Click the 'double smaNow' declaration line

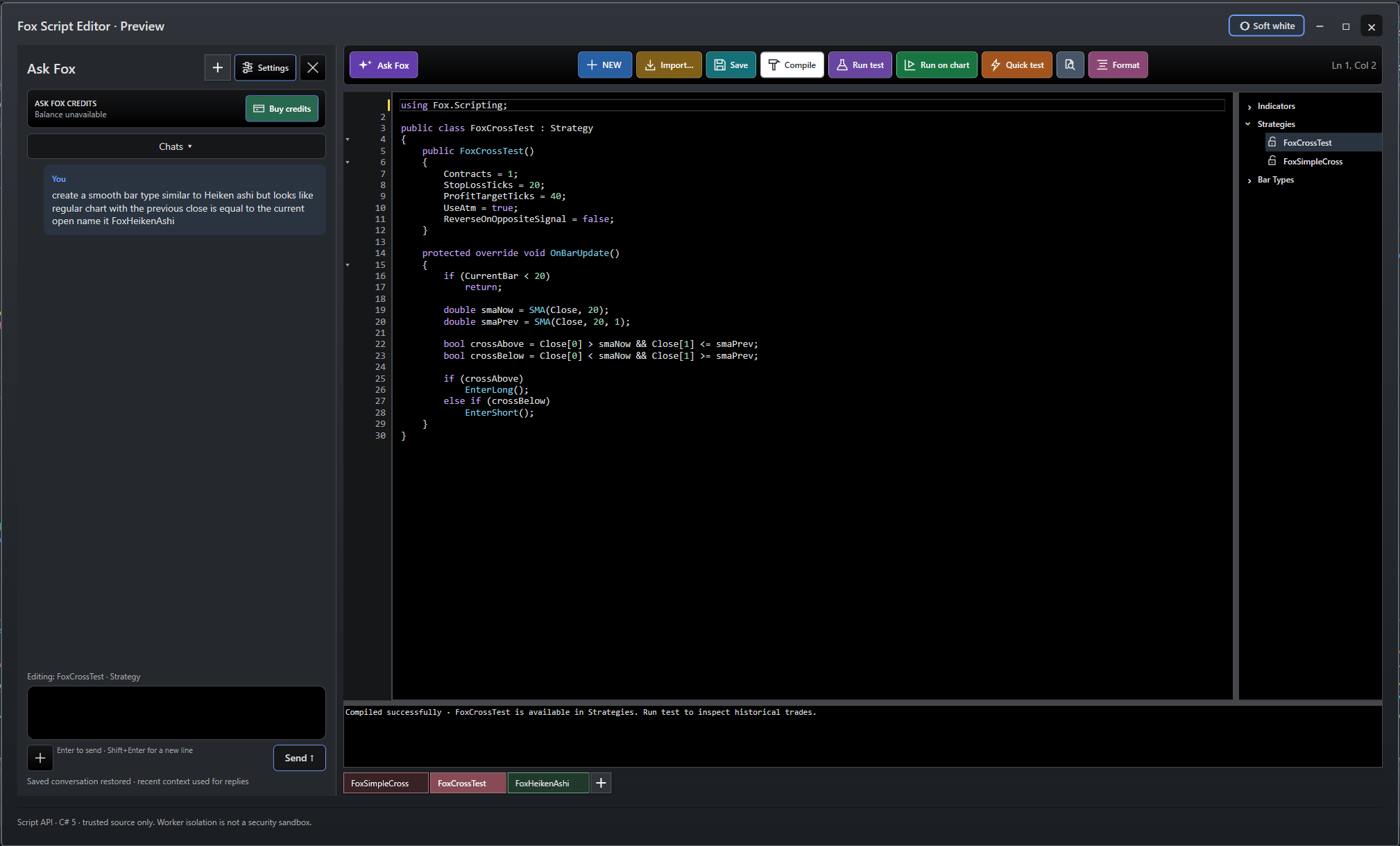(x=526, y=310)
